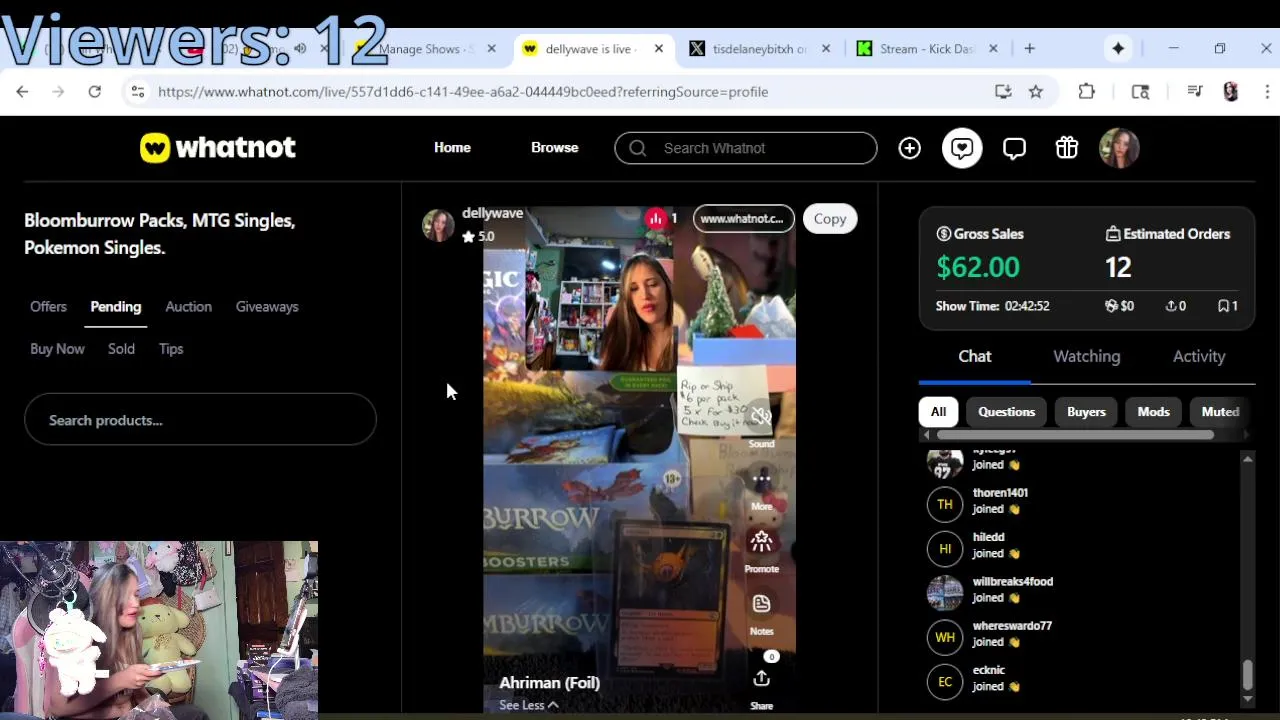Screen dimensions: 1280x720
Task: Click the Whatnot logo
Action: point(218,148)
